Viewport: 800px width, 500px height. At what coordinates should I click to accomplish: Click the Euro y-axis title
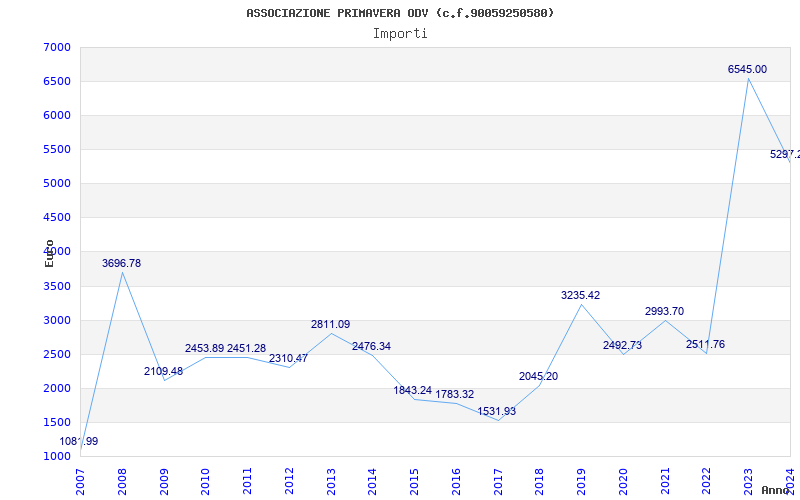[x=49, y=253]
